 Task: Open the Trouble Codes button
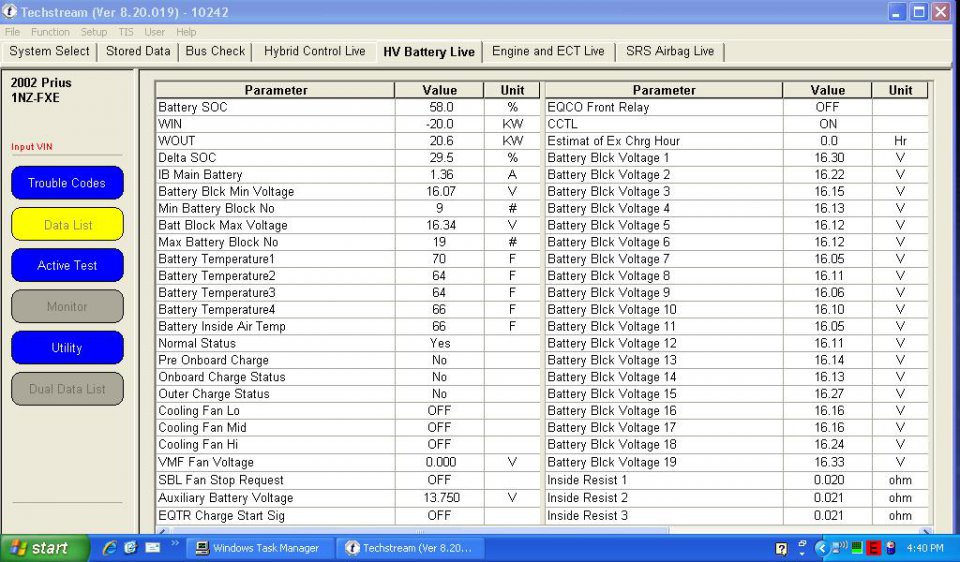[67, 183]
